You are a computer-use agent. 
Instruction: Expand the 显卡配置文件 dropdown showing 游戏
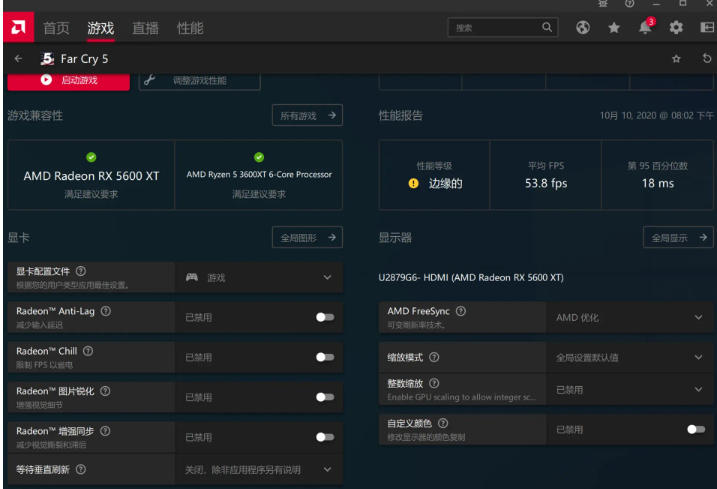coord(259,277)
